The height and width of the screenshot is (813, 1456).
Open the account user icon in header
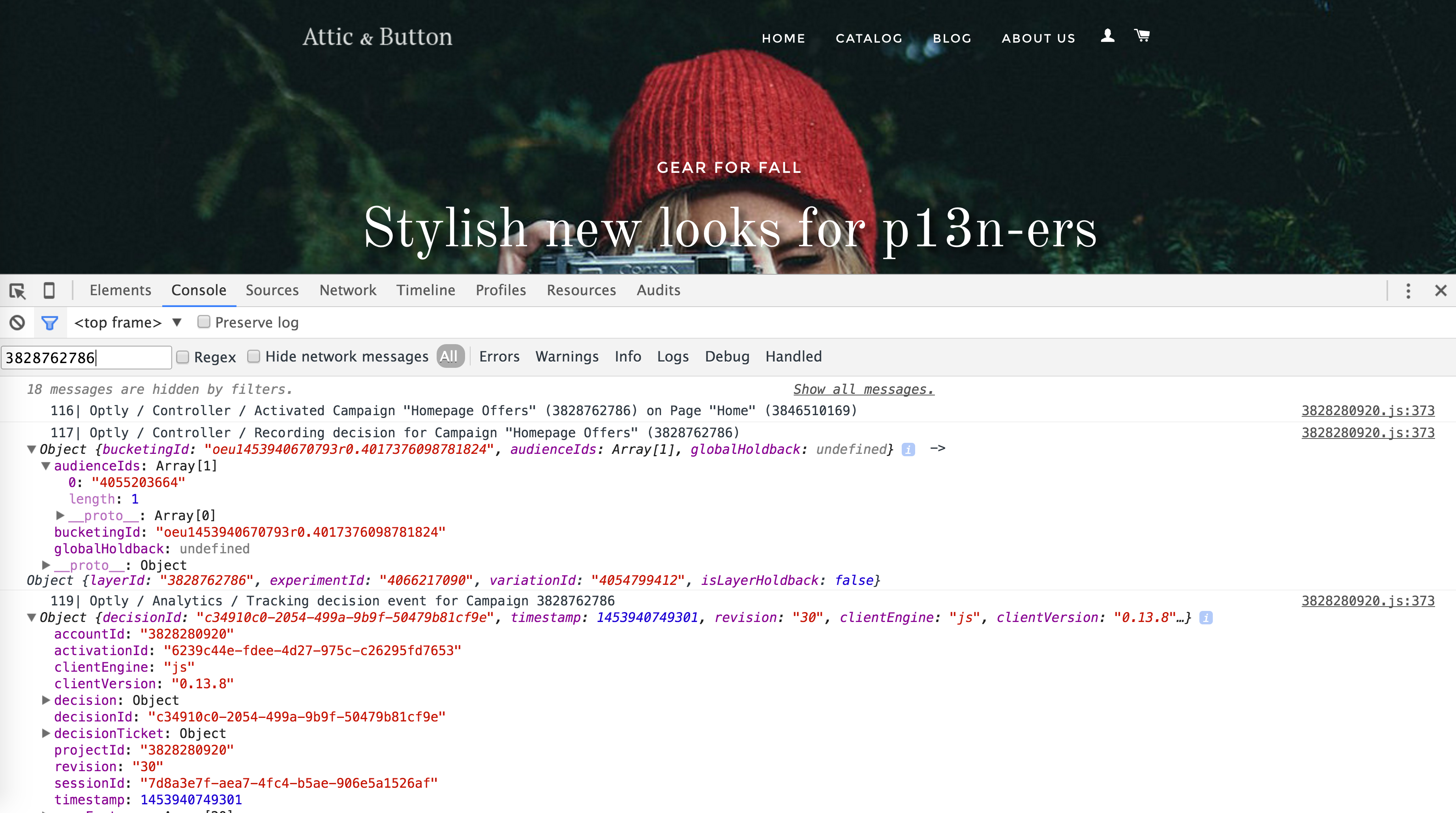[1108, 36]
